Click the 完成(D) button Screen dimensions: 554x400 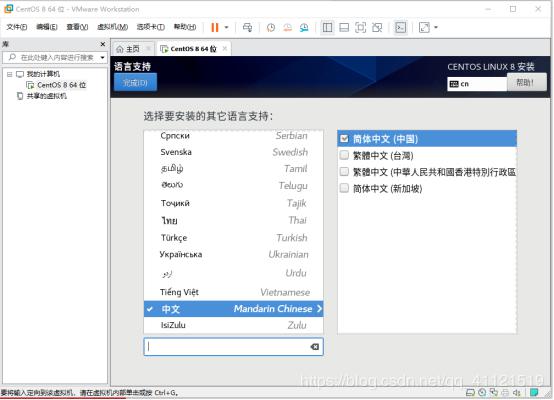click(135, 83)
